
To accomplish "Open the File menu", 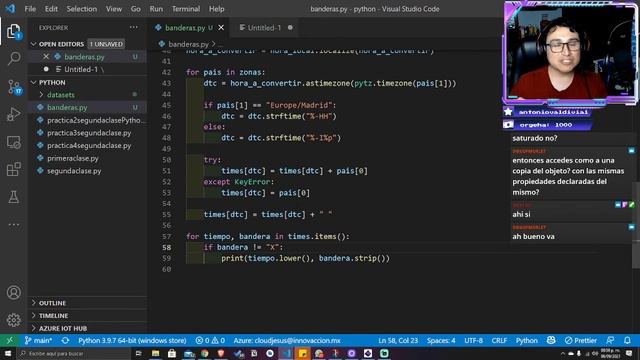I will point(30,9).
